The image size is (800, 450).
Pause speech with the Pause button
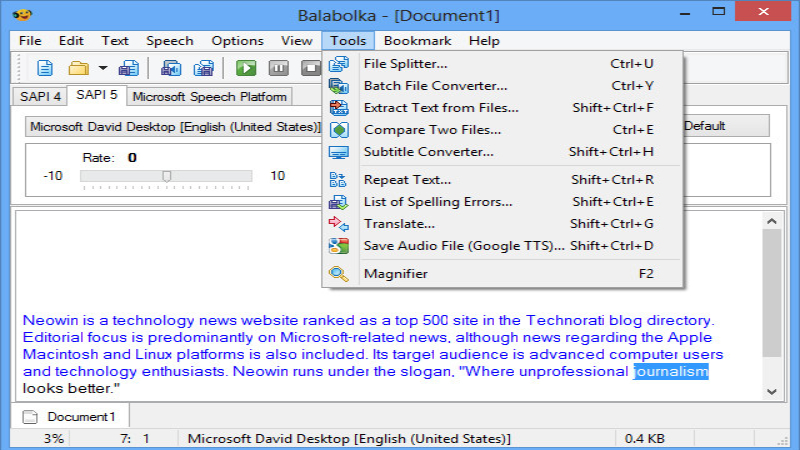pos(279,68)
